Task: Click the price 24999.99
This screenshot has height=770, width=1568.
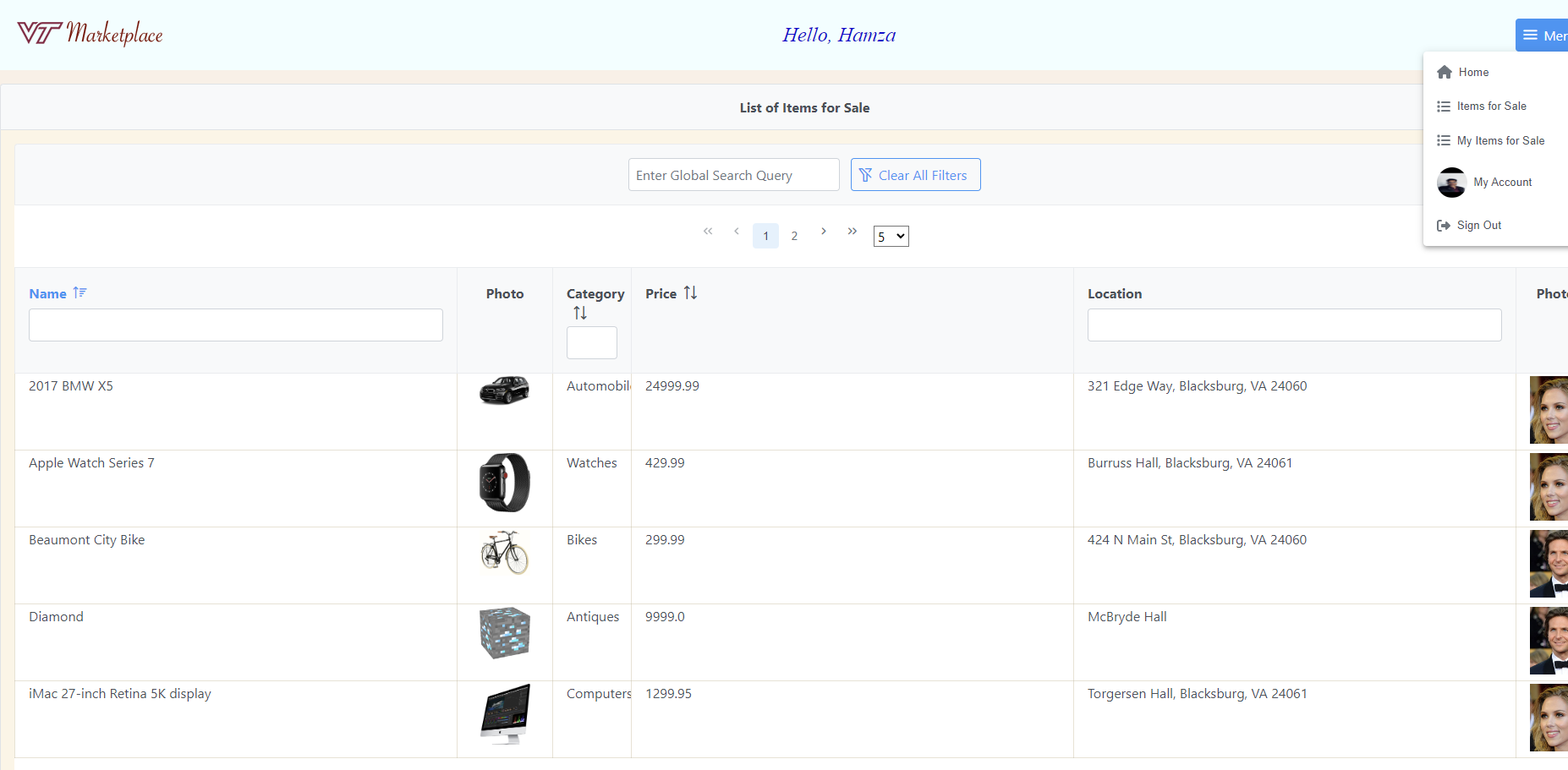Action: tap(672, 386)
